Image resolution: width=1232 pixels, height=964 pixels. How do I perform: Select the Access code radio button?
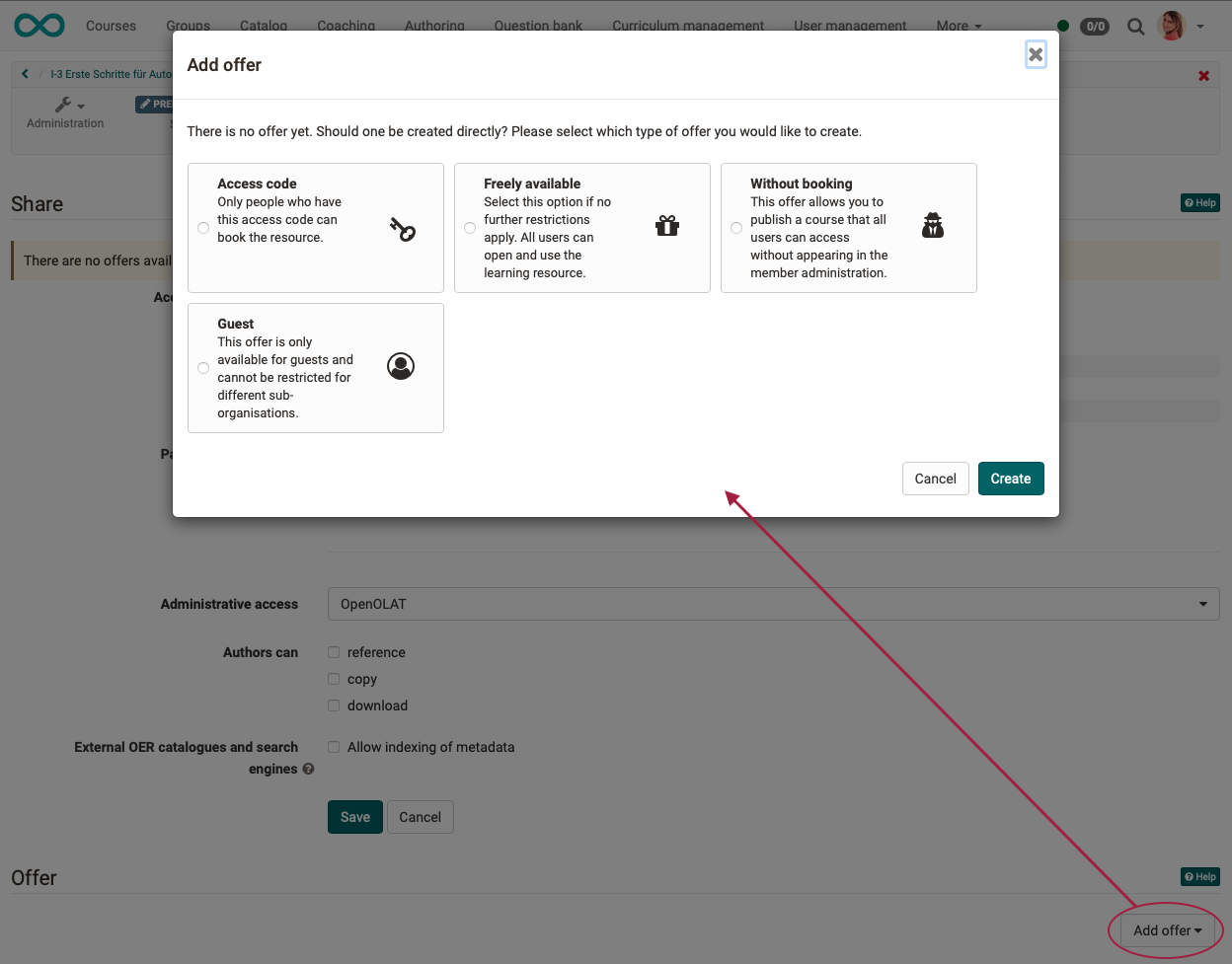[x=203, y=228]
